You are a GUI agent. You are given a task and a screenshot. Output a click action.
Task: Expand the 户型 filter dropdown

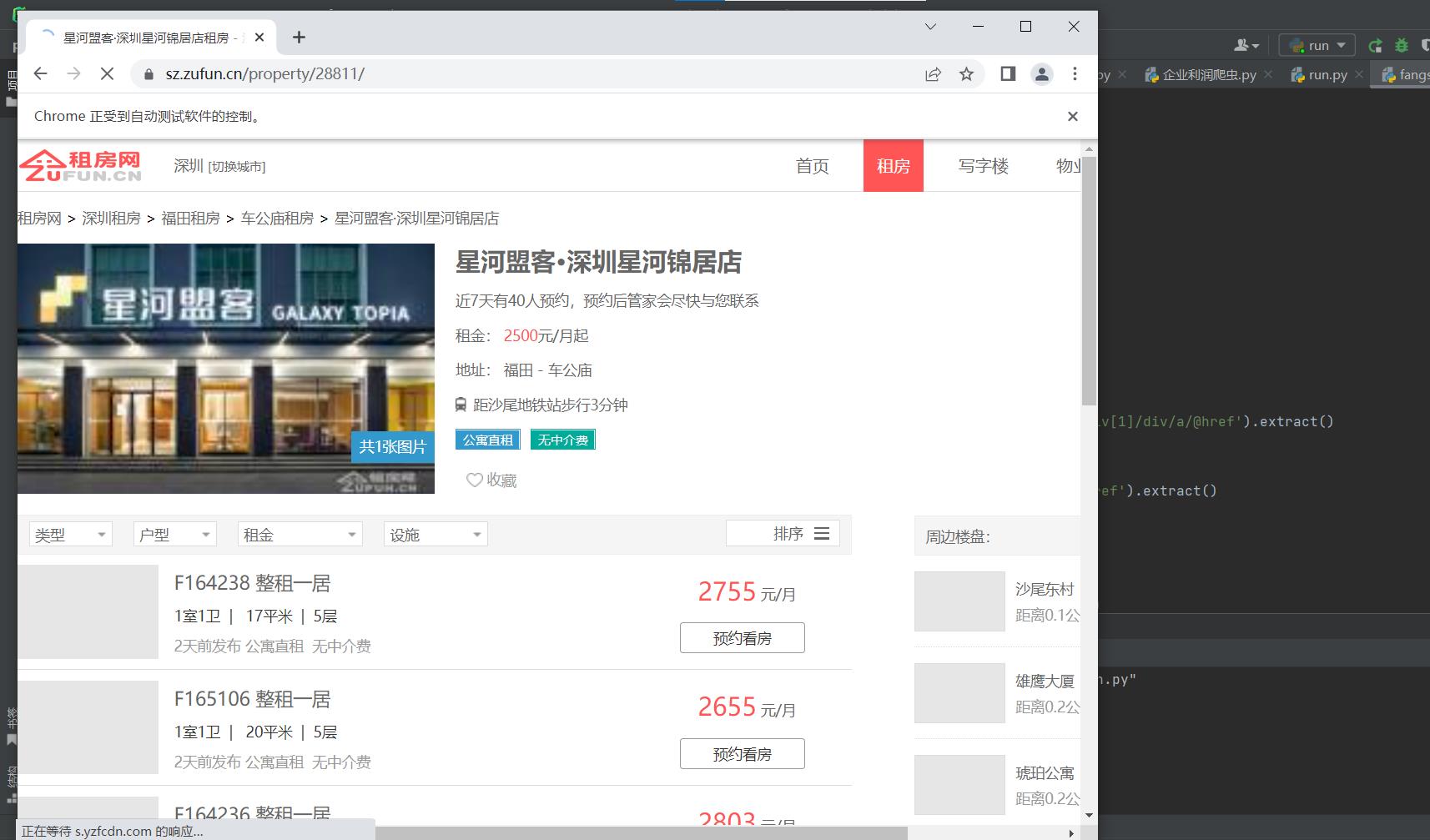(175, 535)
